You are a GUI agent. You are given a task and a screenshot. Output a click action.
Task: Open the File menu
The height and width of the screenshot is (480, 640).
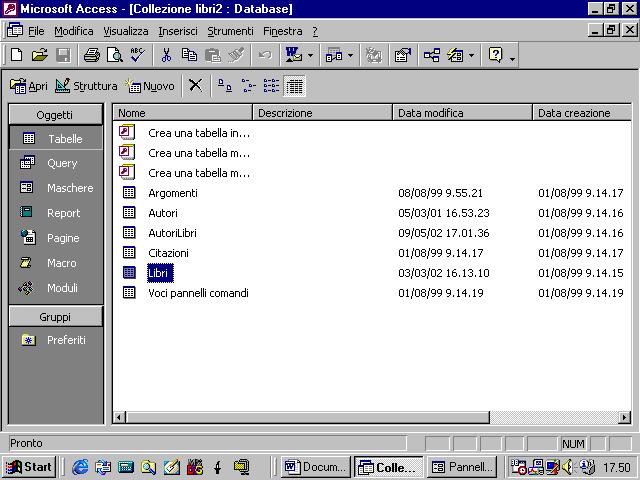(36, 31)
